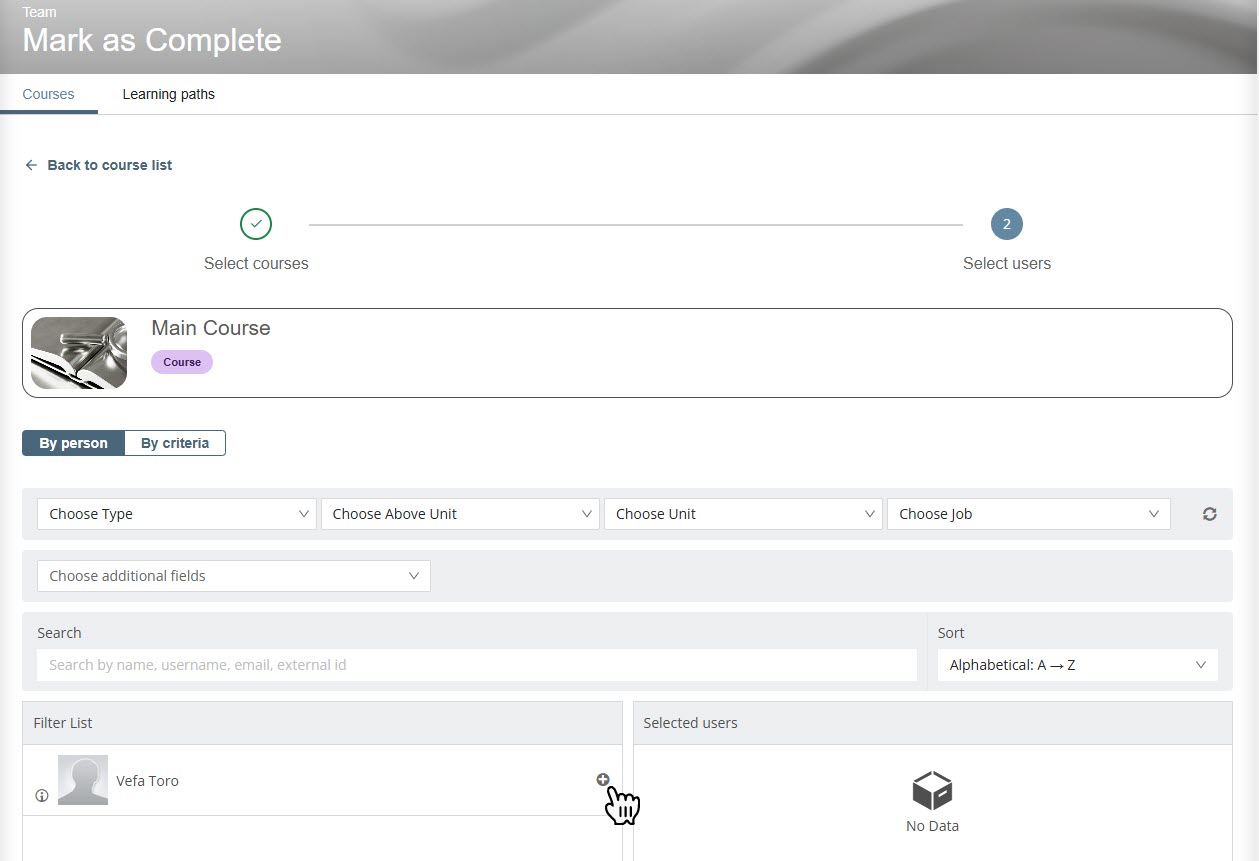Click Vefa Toro's avatar picture
The height and width of the screenshot is (861, 1259).
click(83, 780)
